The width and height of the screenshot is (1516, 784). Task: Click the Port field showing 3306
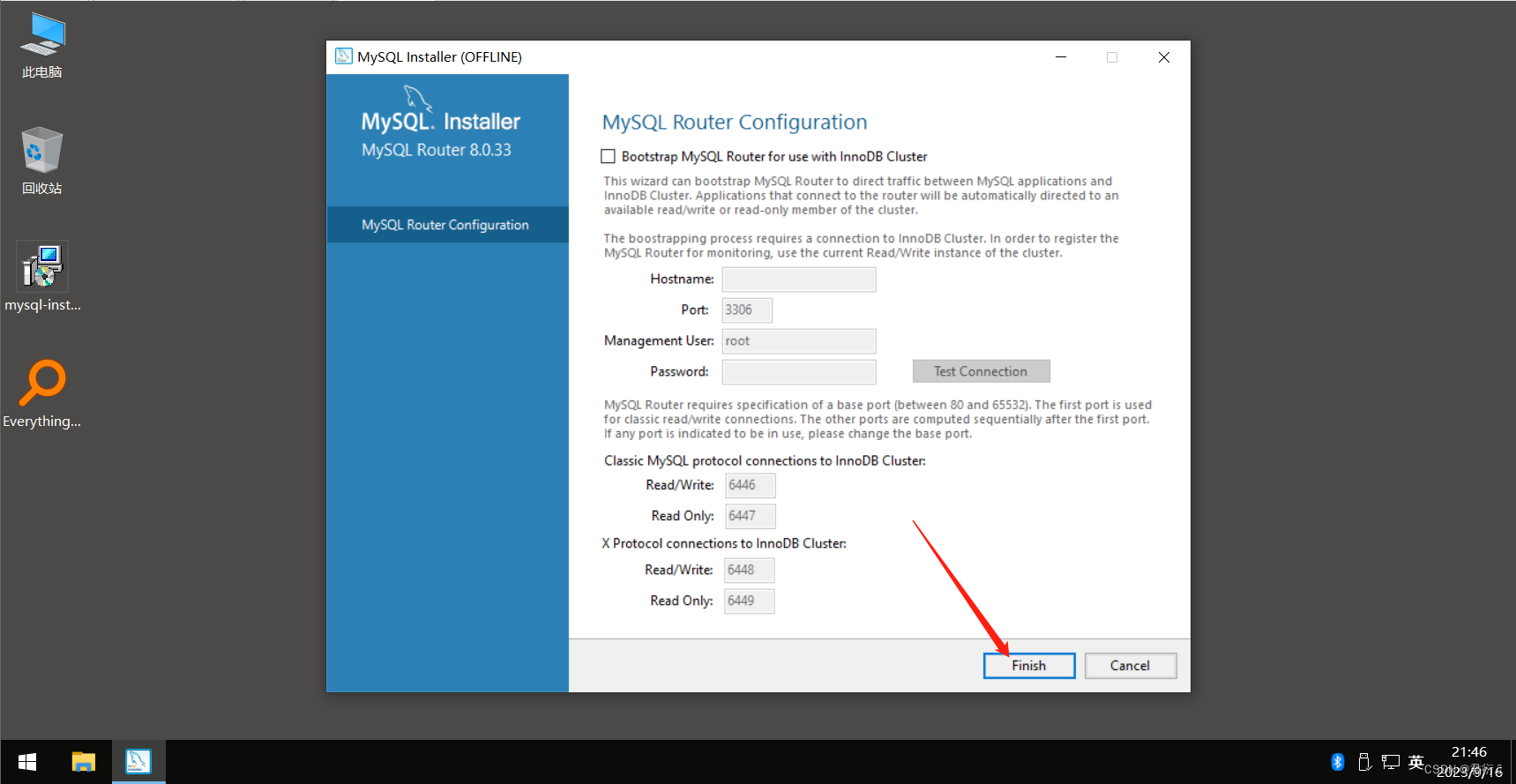[x=747, y=310]
